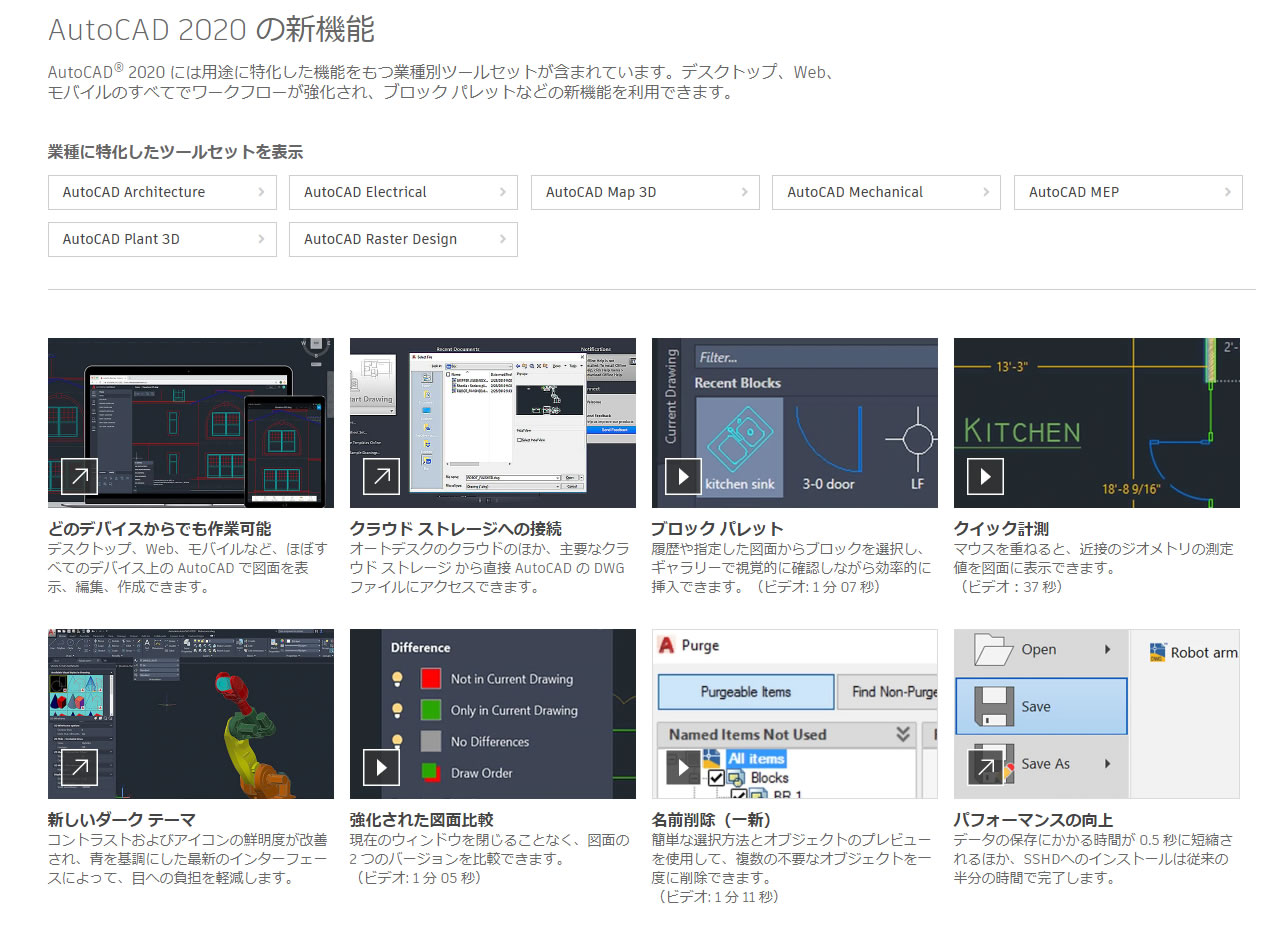Click the heading ブロック パレット
The width and height of the screenshot is (1288, 930).
717,529
